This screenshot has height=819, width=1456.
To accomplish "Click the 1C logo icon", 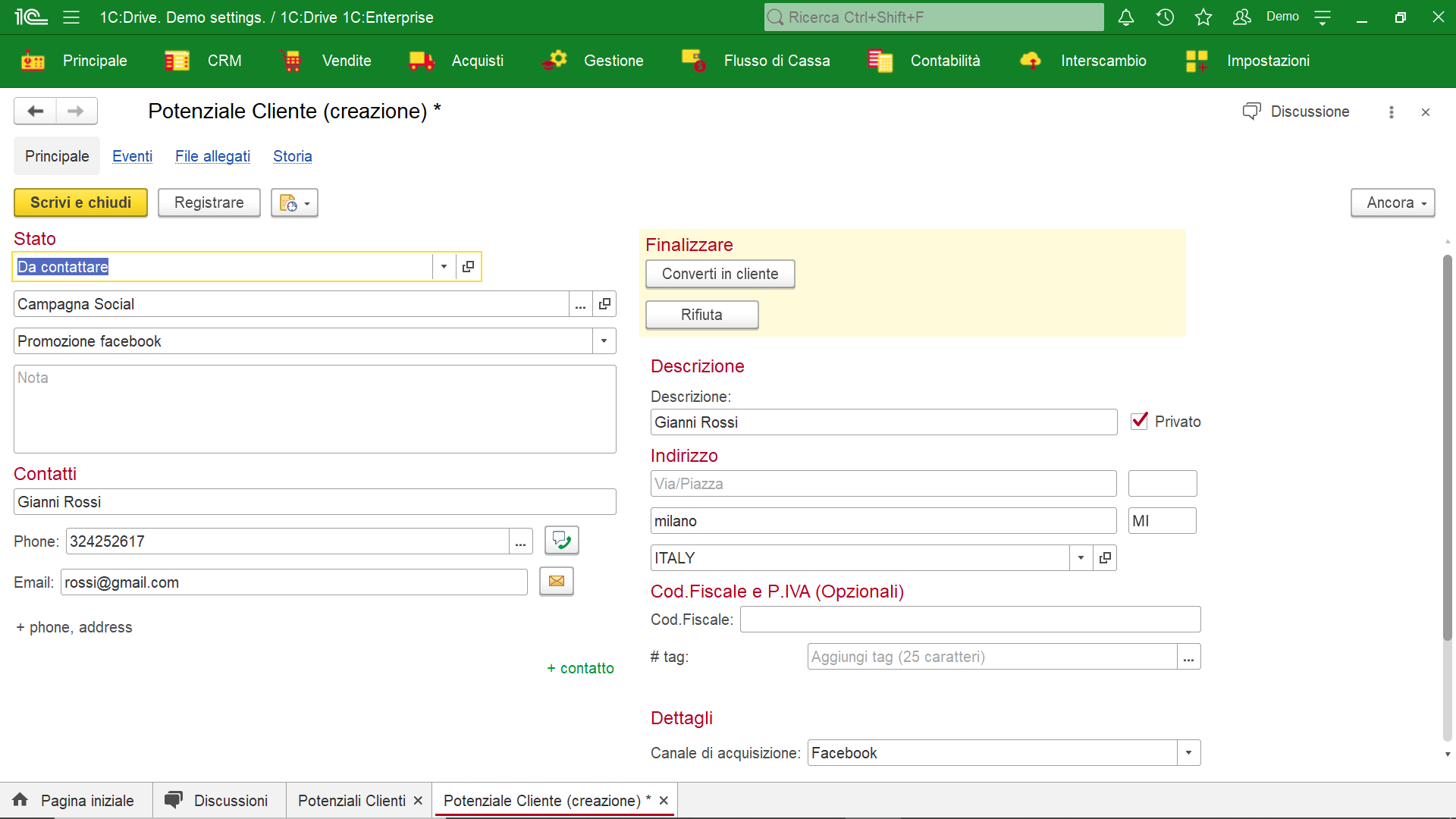I will tap(31, 17).
